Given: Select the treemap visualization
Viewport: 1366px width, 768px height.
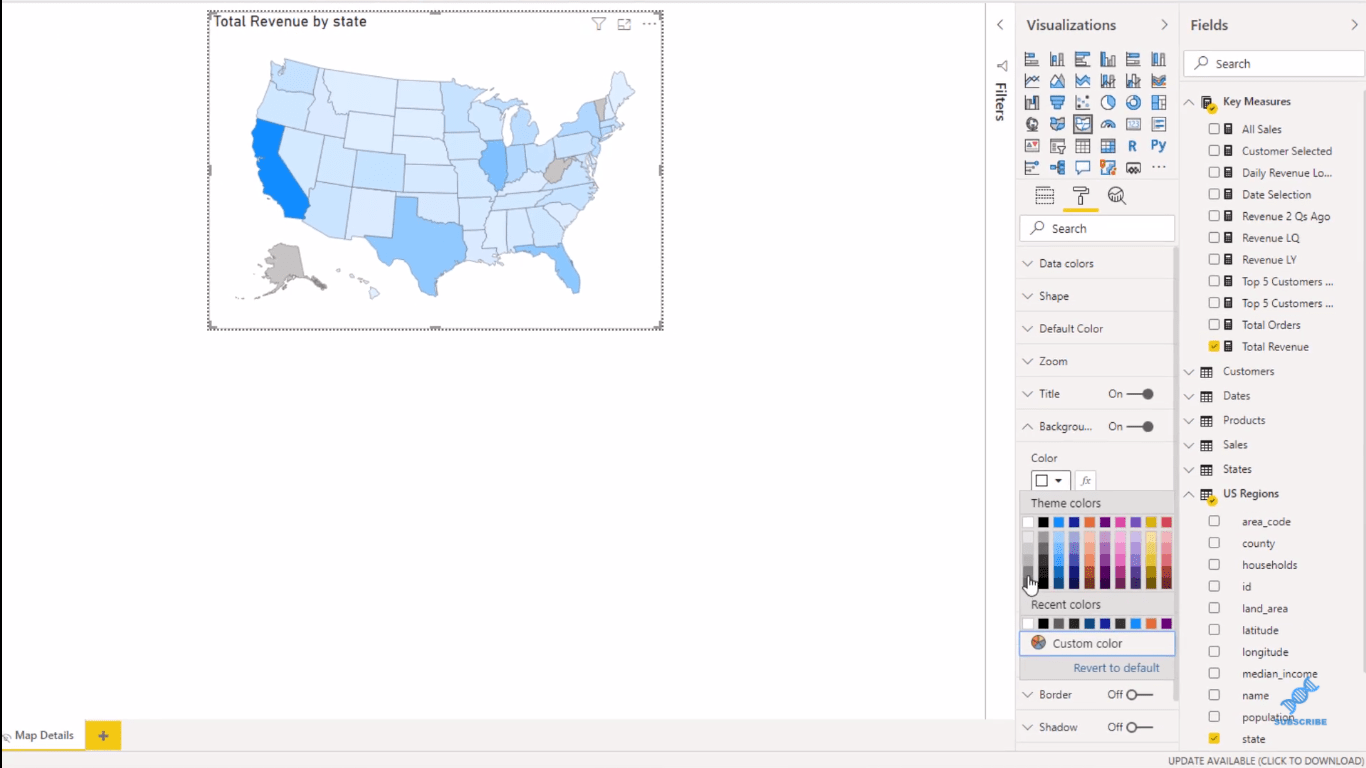Looking at the screenshot, I should pos(1159,102).
